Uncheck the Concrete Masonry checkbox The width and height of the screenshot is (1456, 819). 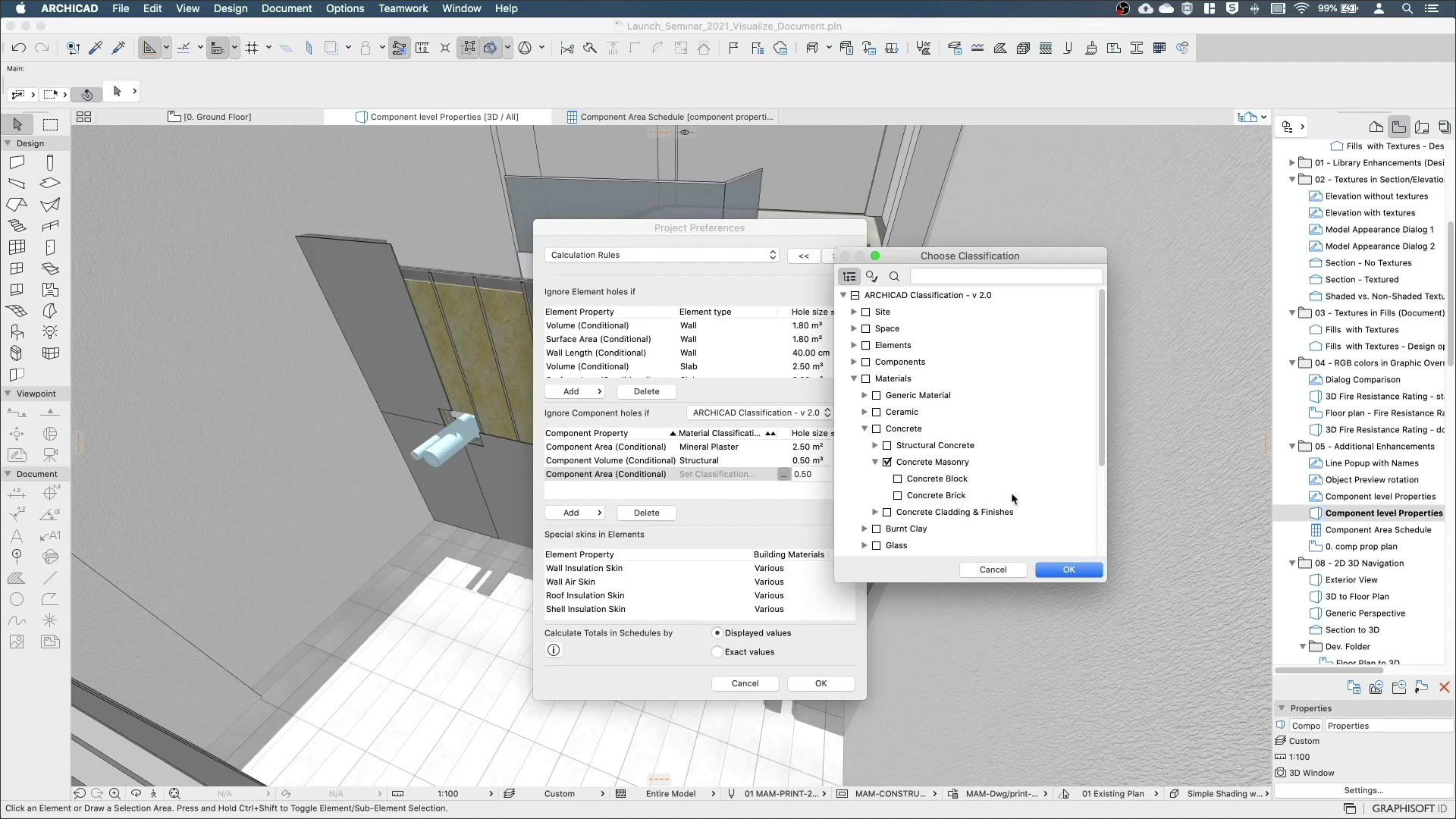(887, 462)
